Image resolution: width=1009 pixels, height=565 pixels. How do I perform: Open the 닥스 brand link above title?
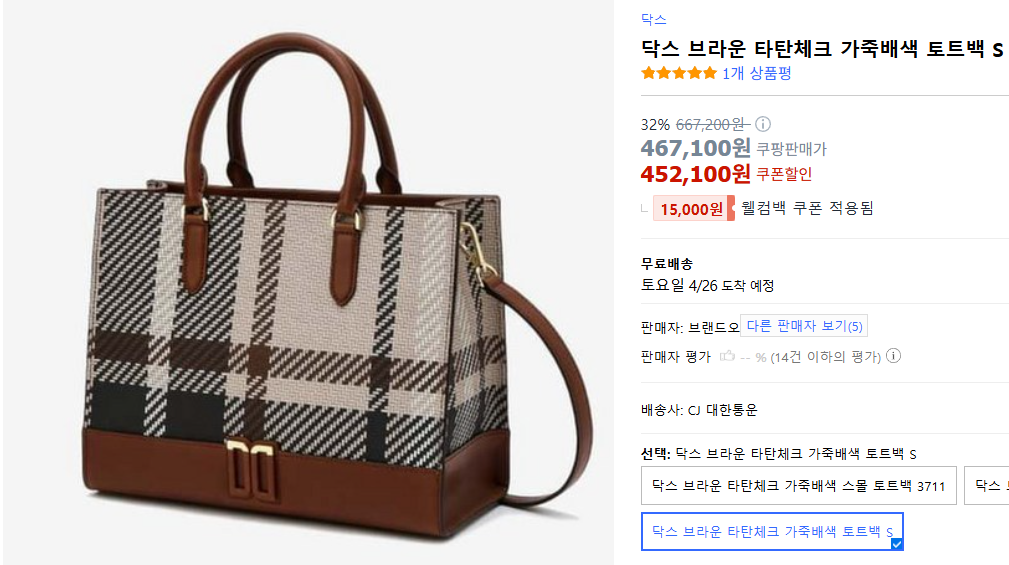pyautogui.click(x=653, y=19)
